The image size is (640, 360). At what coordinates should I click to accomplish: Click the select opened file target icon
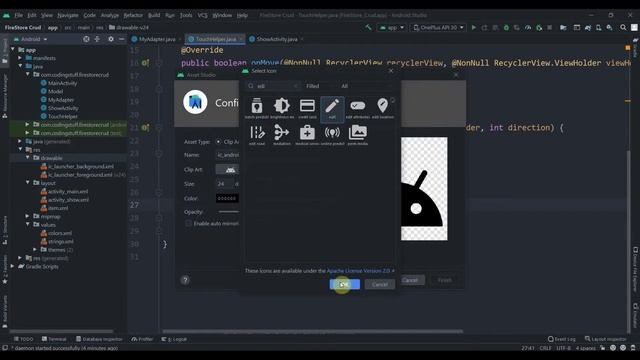[x=86, y=39]
